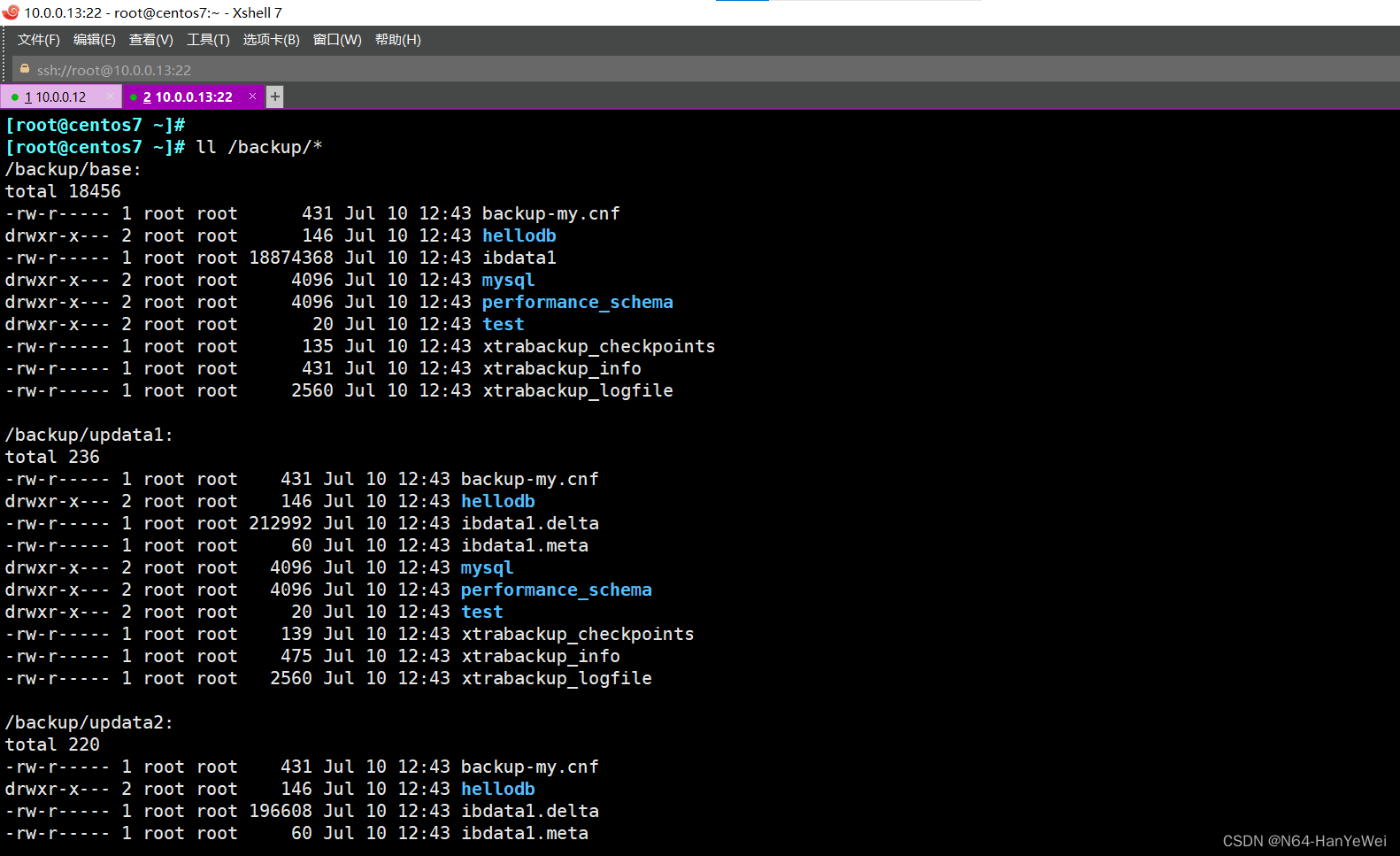Click the lock icon in address bar

25,69
